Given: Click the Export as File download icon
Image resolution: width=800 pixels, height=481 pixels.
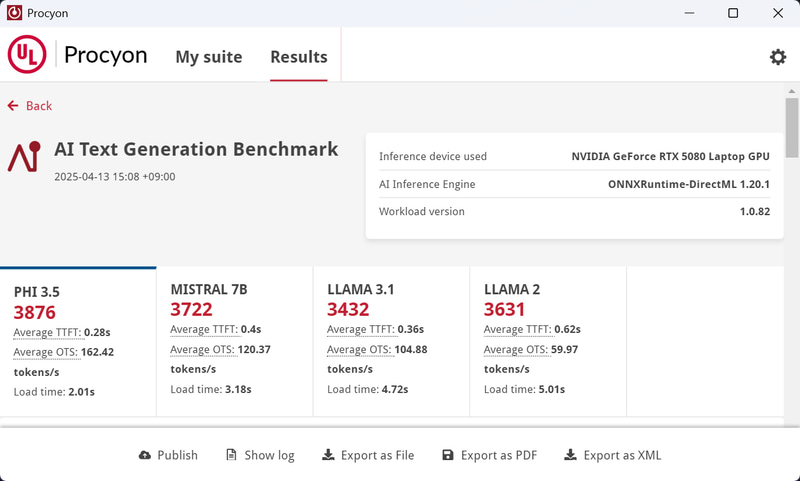Looking at the screenshot, I should tap(328, 454).
